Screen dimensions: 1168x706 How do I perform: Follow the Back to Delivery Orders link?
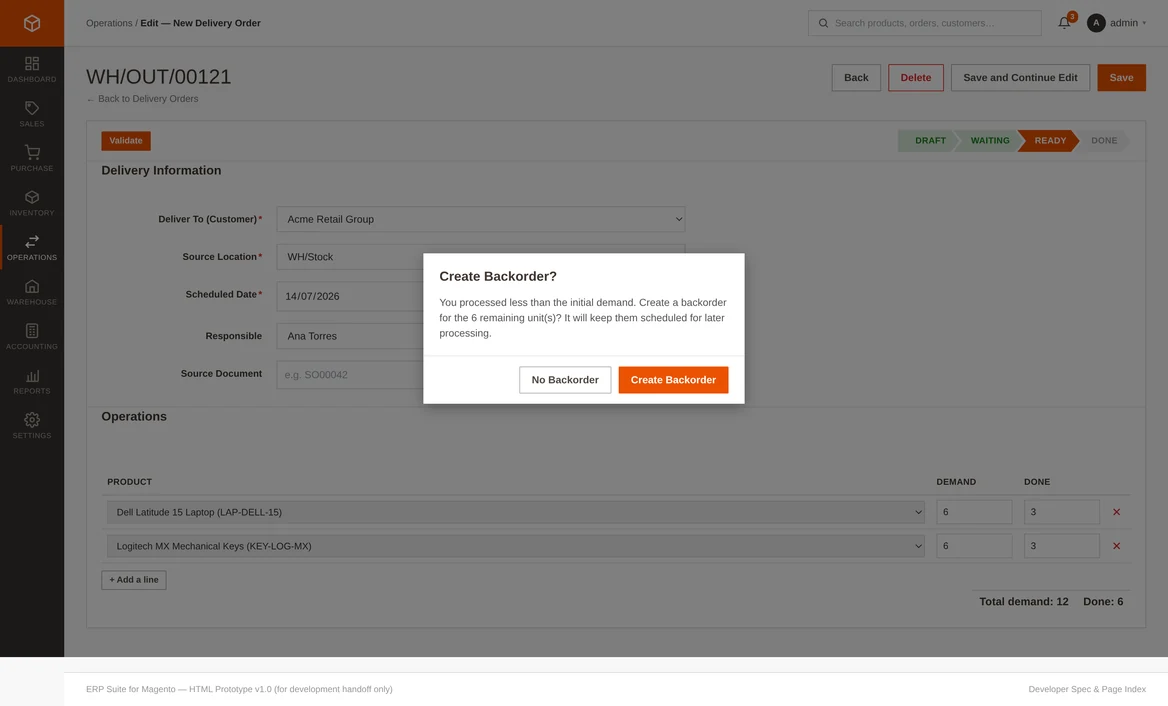click(x=142, y=99)
